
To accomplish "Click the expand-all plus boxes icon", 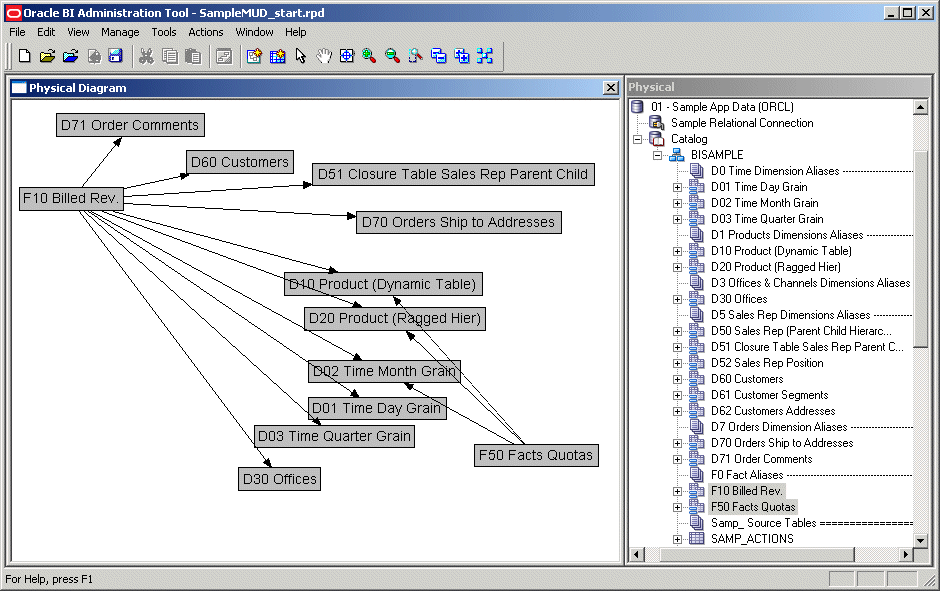I will [x=462, y=56].
